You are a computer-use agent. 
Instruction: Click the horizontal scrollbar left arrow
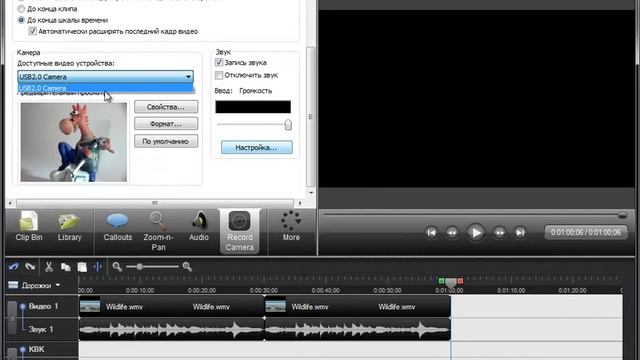point(11,203)
